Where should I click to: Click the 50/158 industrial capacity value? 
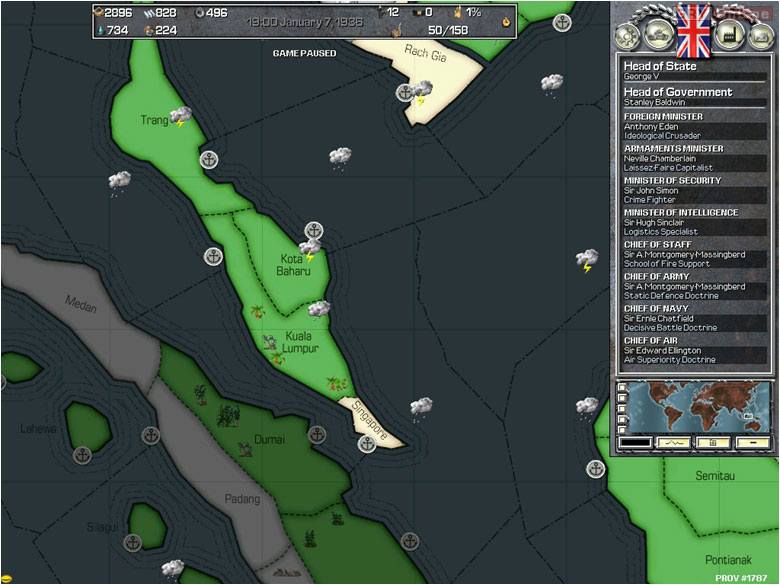tap(448, 30)
